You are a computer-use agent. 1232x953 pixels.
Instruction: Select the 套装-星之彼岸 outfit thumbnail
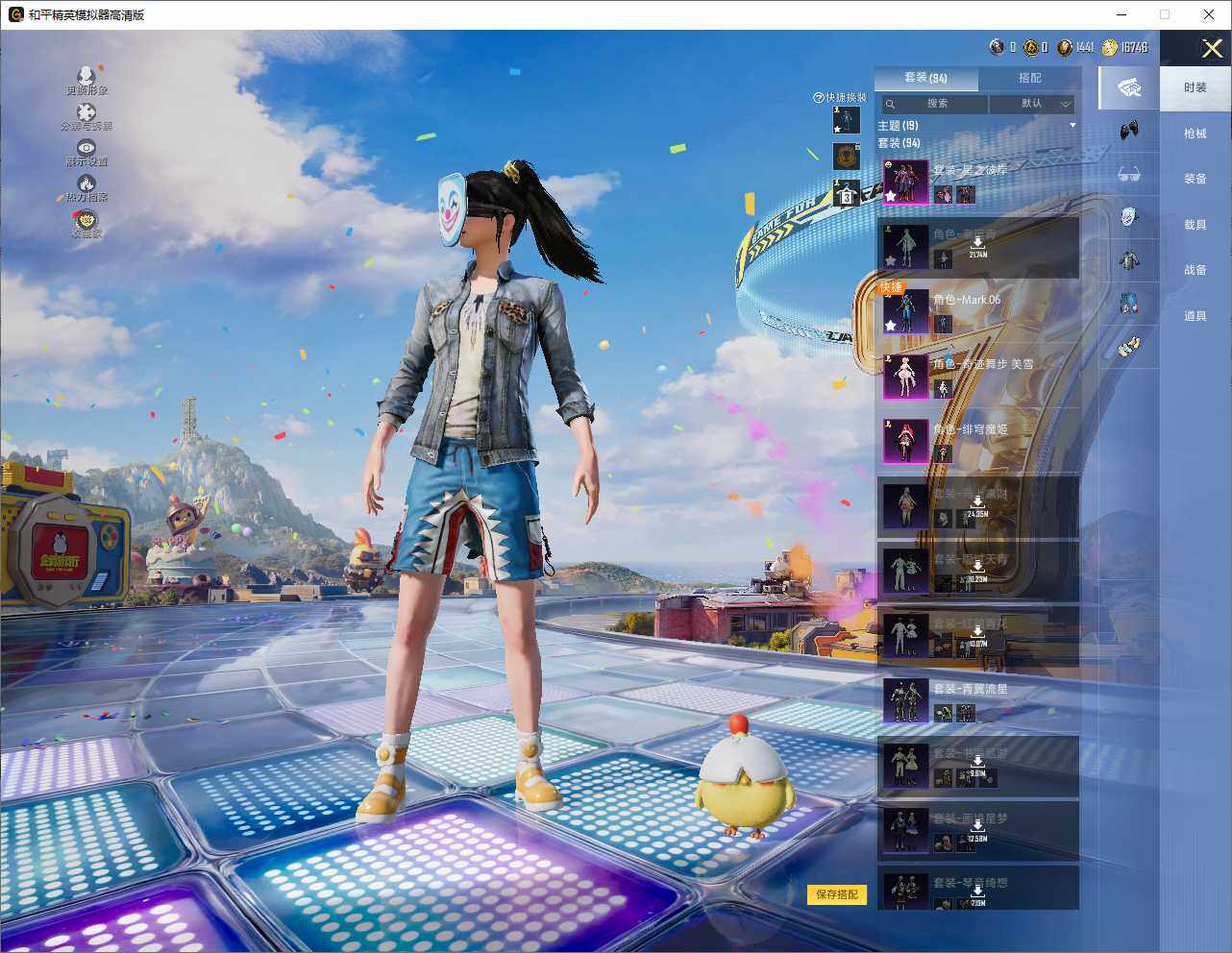(x=905, y=183)
